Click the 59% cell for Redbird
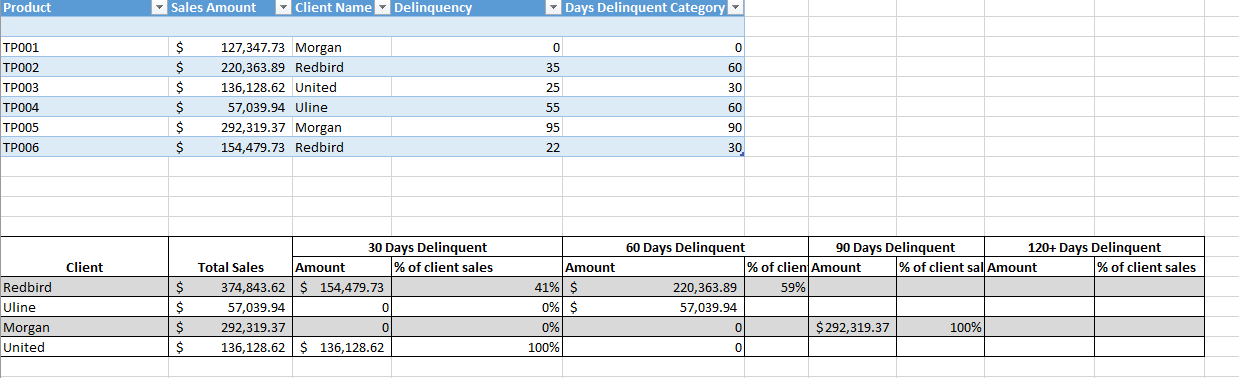This screenshot has width=1239, height=378. (x=777, y=287)
